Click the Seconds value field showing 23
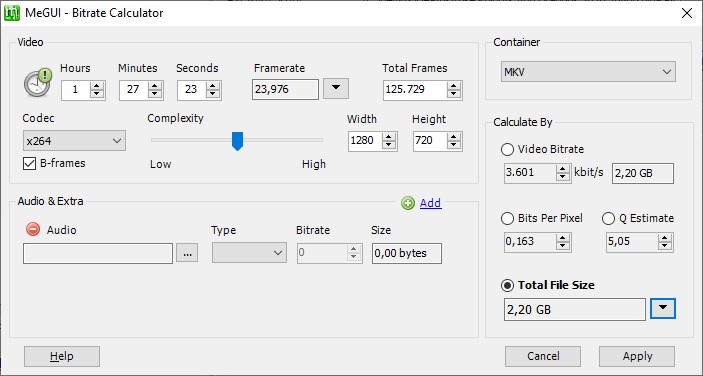Screen dimensions: 703x376 click(x=192, y=90)
